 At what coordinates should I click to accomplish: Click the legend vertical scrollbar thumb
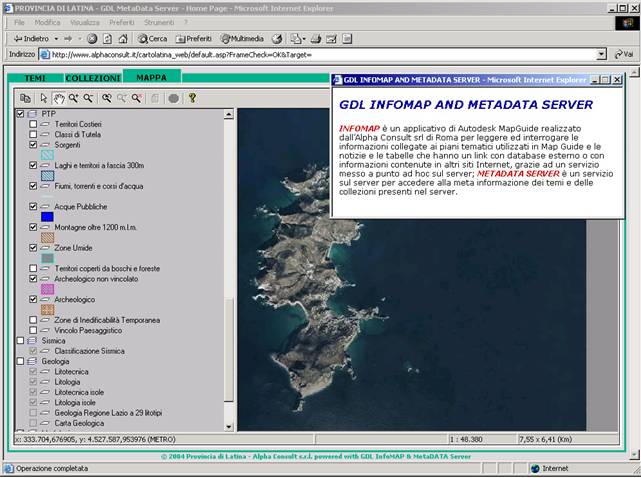coord(229,350)
